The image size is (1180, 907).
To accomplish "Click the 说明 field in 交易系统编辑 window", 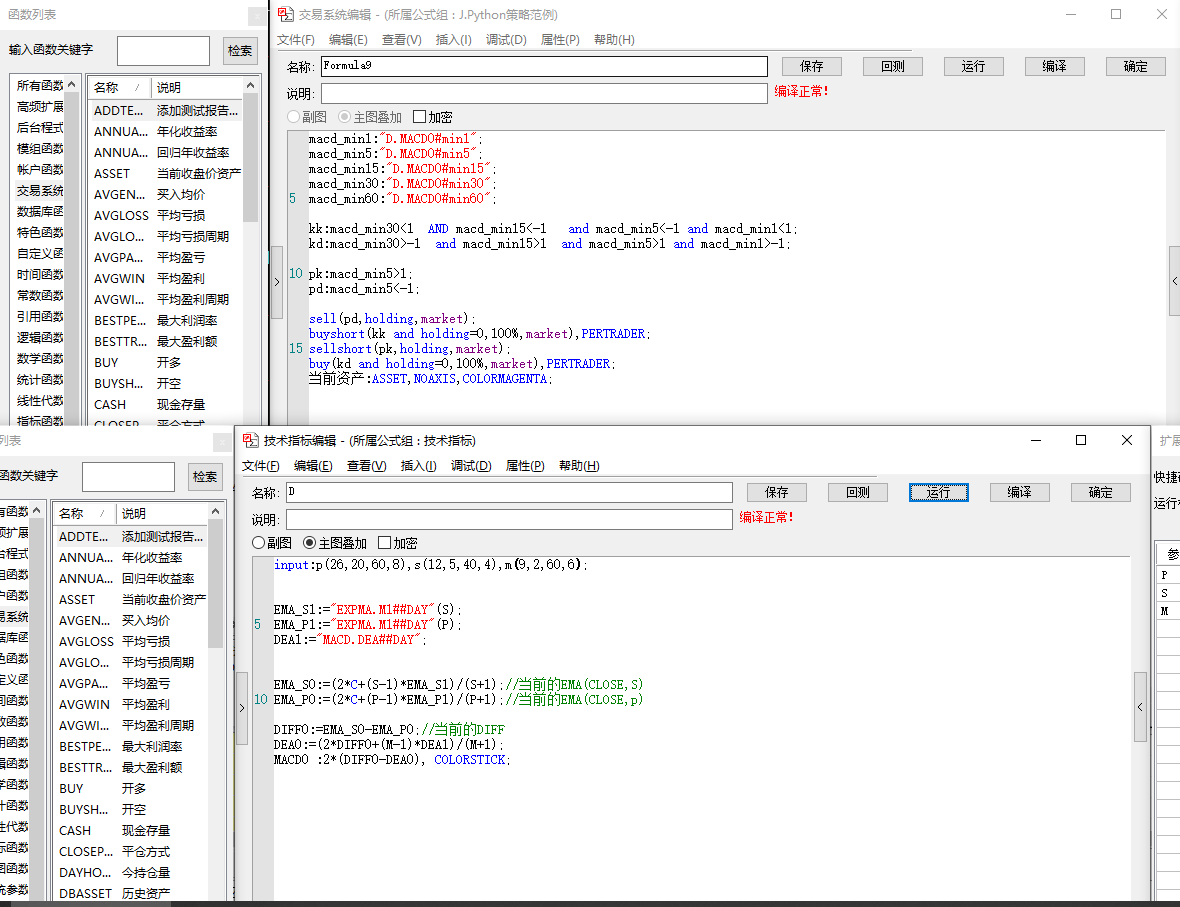I will (x=544, y=93).
